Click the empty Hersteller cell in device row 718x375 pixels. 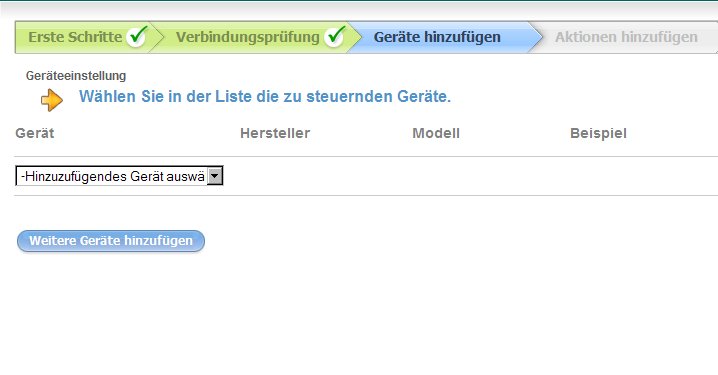321,176
